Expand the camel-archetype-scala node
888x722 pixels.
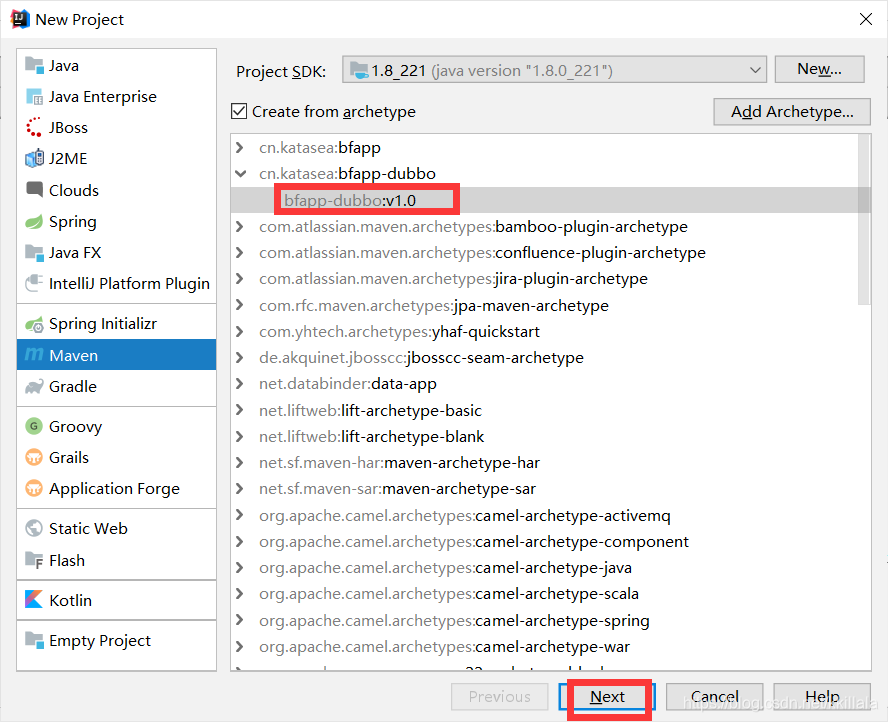240,593
